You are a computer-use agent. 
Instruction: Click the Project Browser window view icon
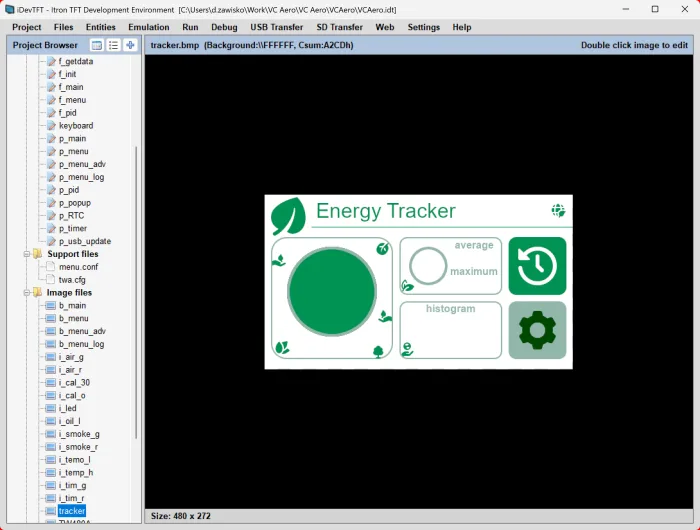click(x=96, y=45)
